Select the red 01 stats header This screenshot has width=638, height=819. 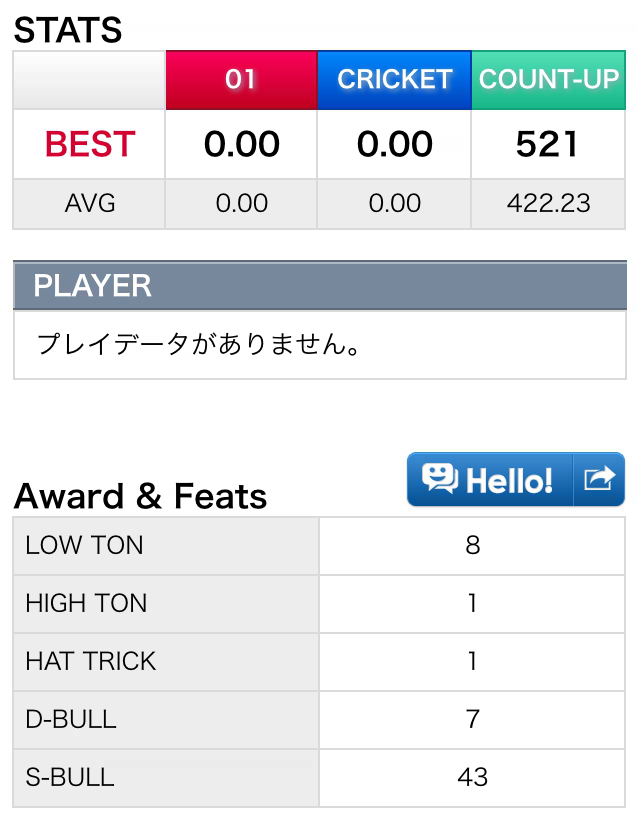[241, 80]
